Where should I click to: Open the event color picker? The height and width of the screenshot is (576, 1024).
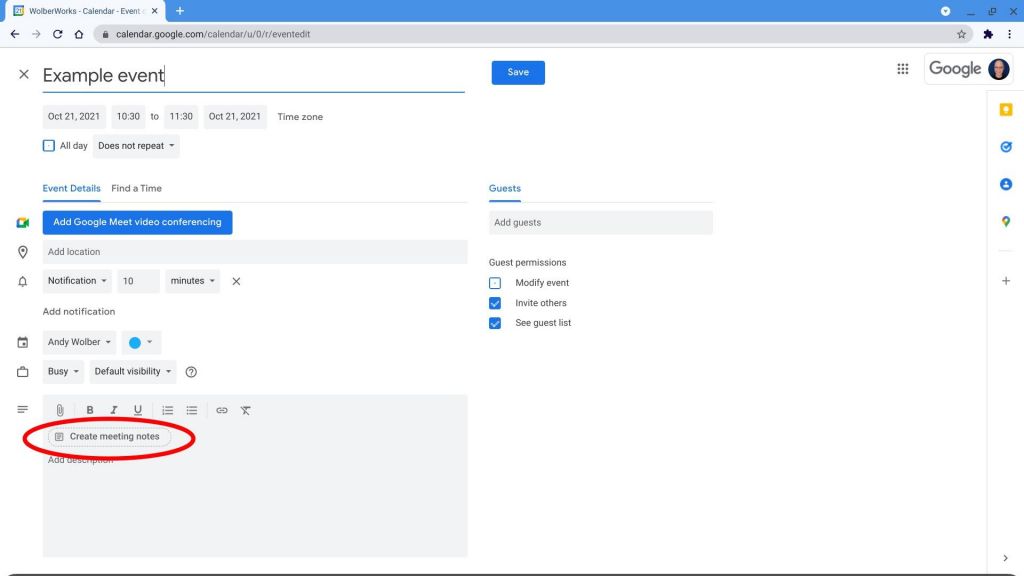(x=141, y=342)
